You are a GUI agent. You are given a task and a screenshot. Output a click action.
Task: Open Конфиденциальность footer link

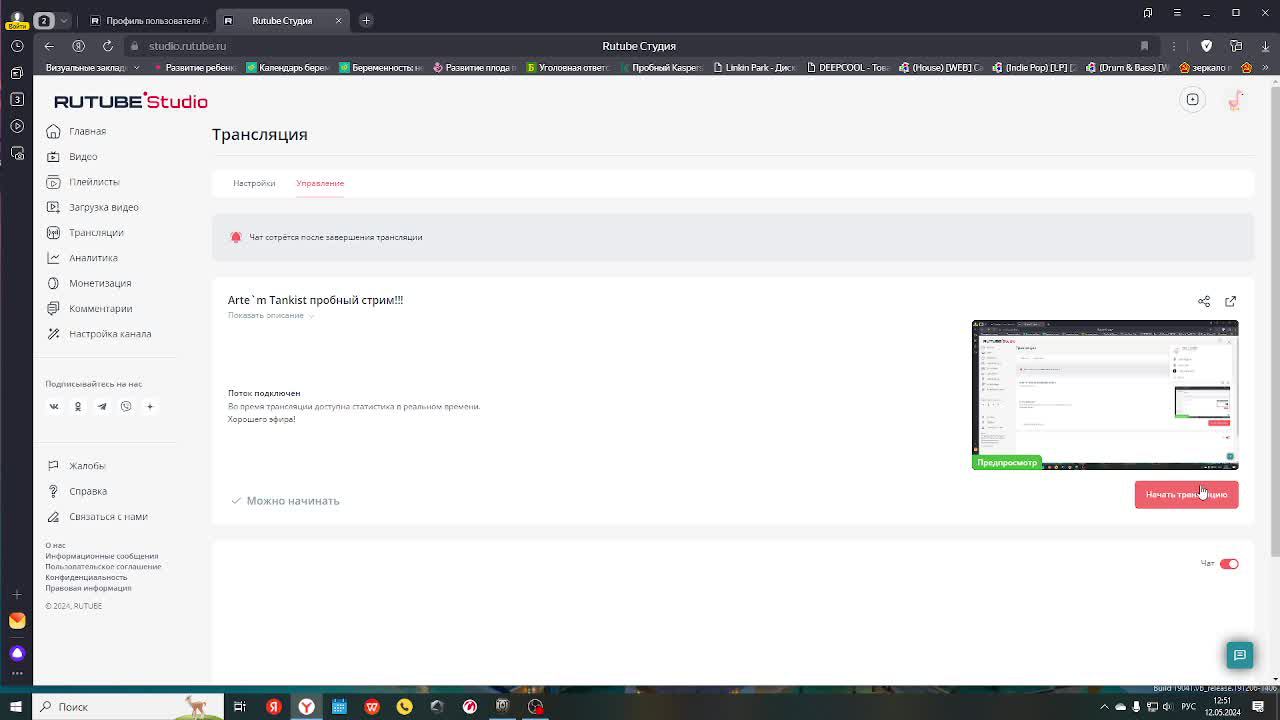pos(86,577)
